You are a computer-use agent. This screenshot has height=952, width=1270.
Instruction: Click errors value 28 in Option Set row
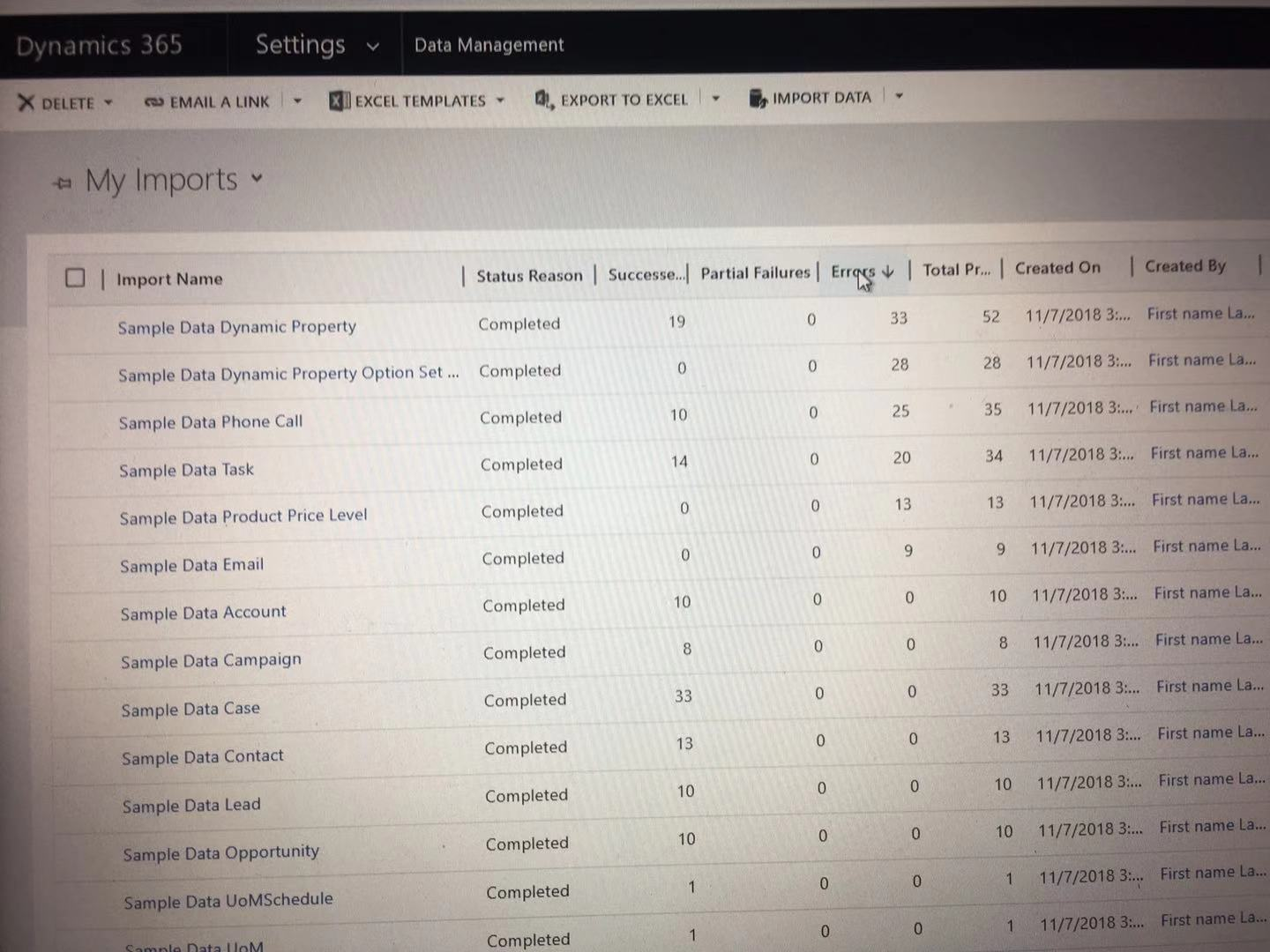pos(900,364)
